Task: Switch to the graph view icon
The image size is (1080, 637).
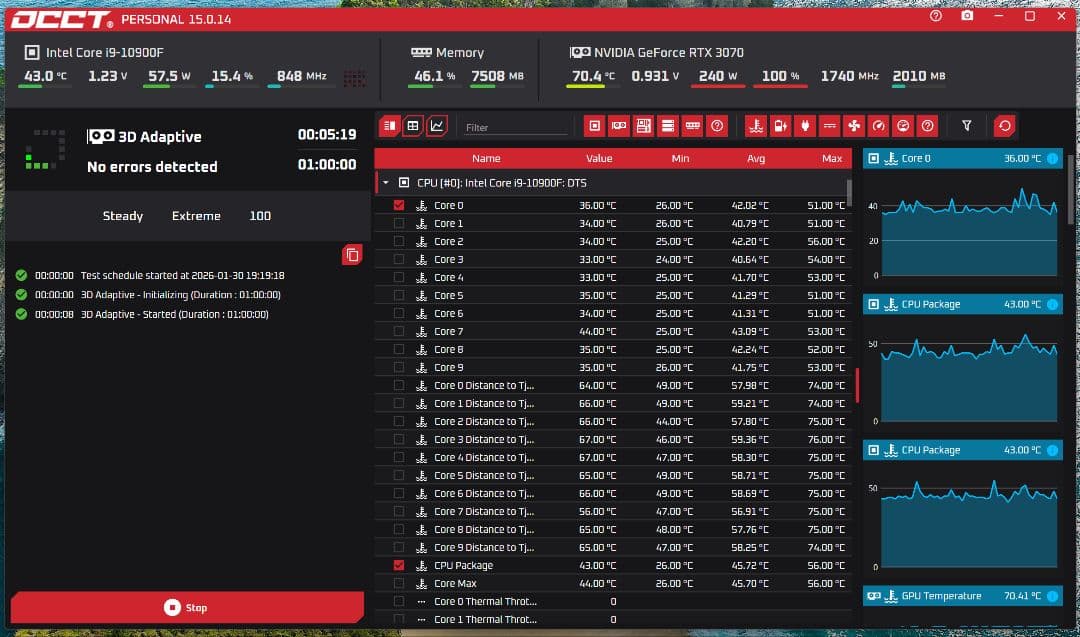Action: click(436, 126)
